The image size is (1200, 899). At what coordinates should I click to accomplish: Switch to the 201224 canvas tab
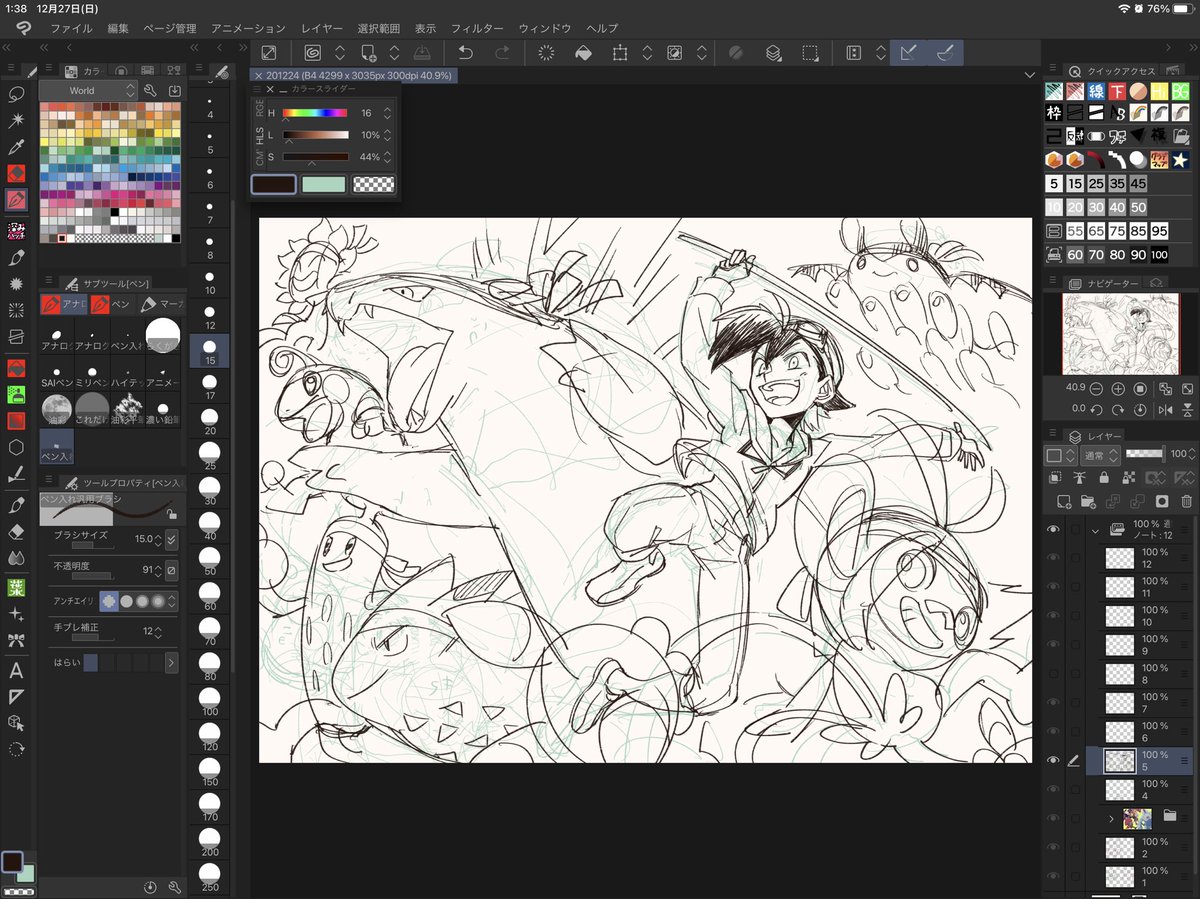tap(353, 75)
